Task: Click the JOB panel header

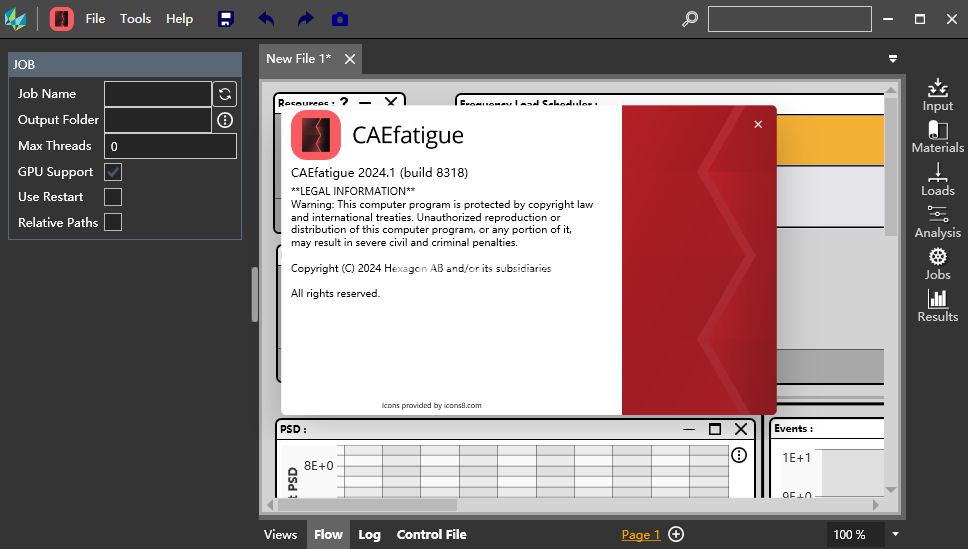Action: click(x=125, y=65)
